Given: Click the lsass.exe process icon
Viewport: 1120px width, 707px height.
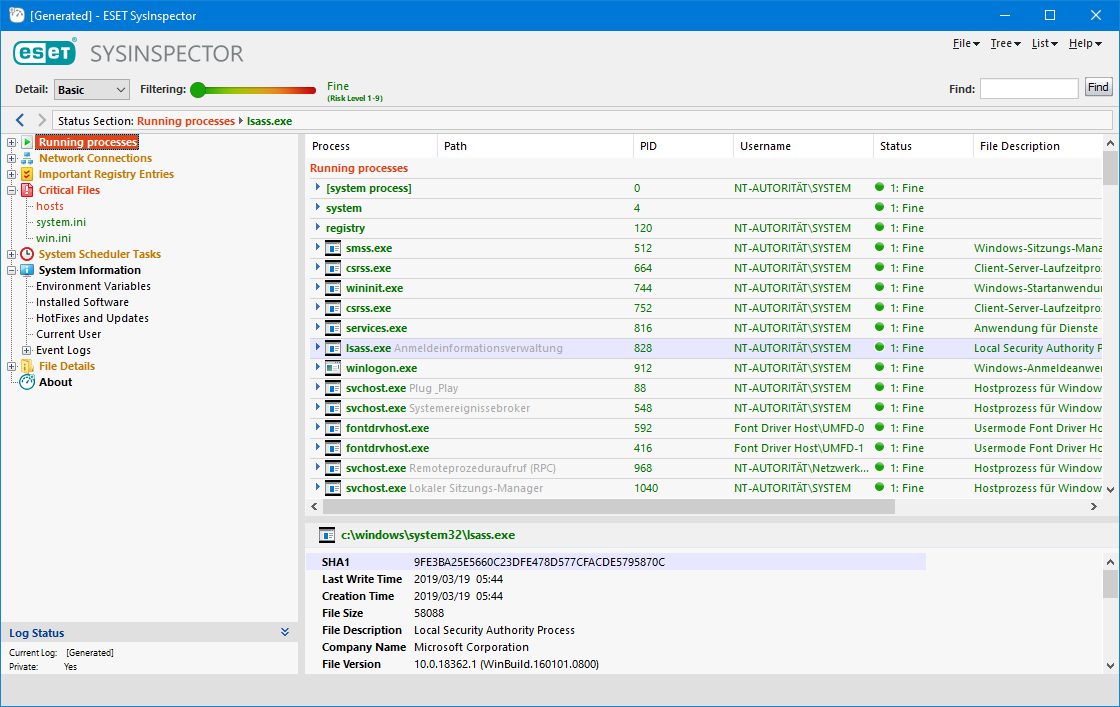Looking at the screenshot, I should tap(333, 349).
